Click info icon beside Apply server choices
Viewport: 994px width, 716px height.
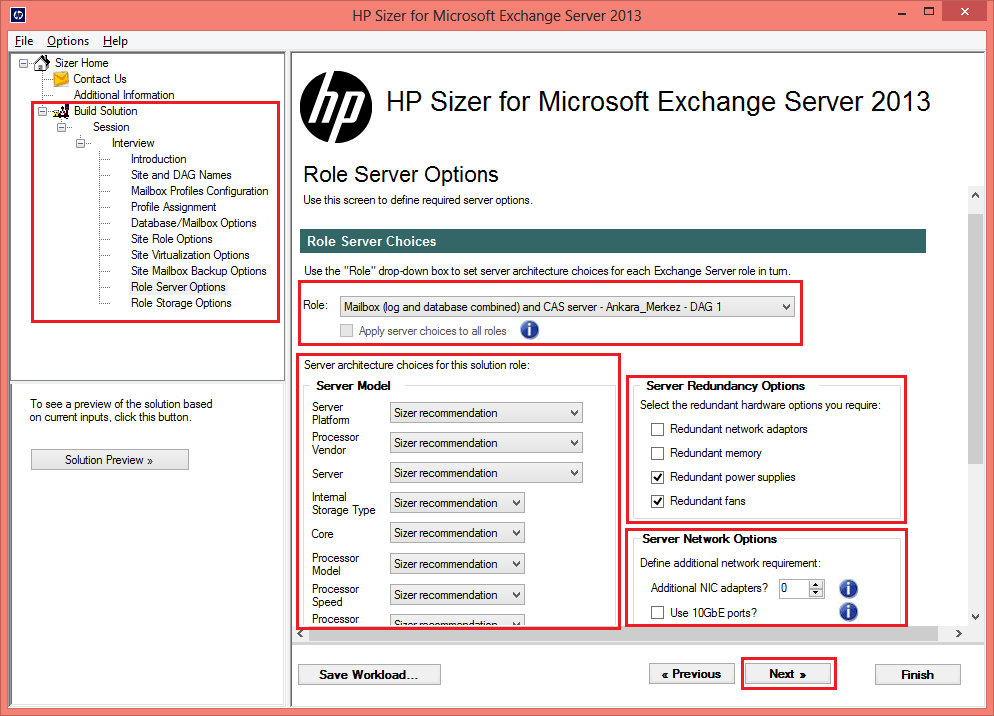coord(529,330)
